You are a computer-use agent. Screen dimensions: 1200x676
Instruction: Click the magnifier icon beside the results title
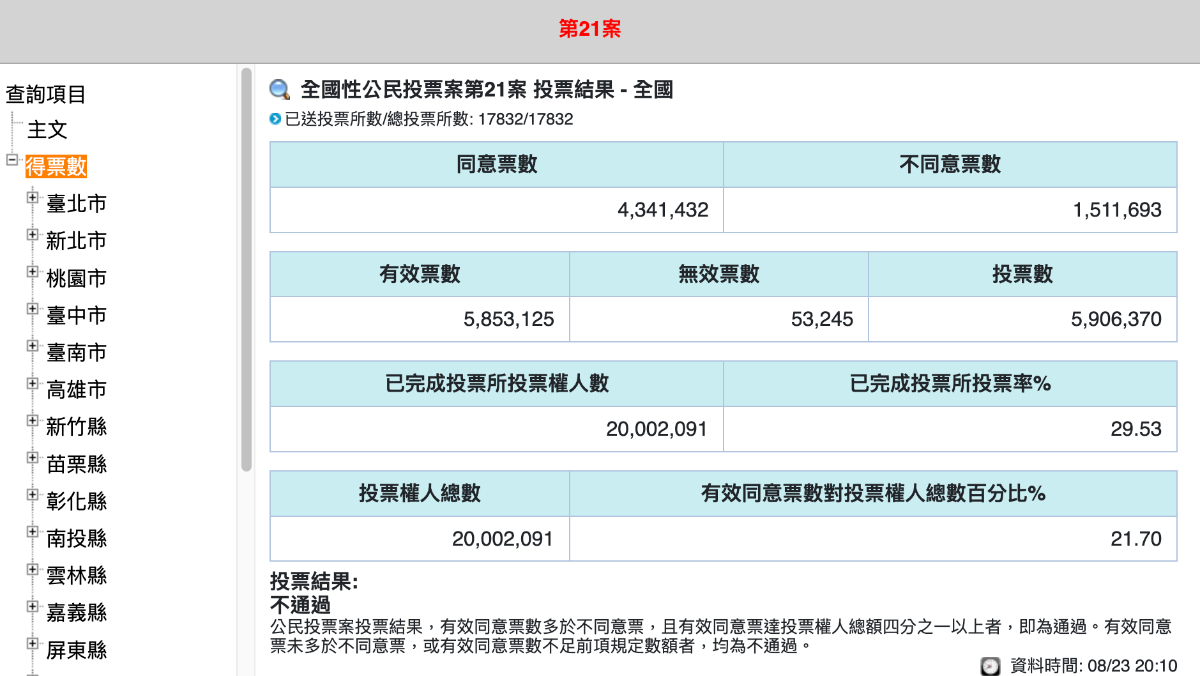280,90
